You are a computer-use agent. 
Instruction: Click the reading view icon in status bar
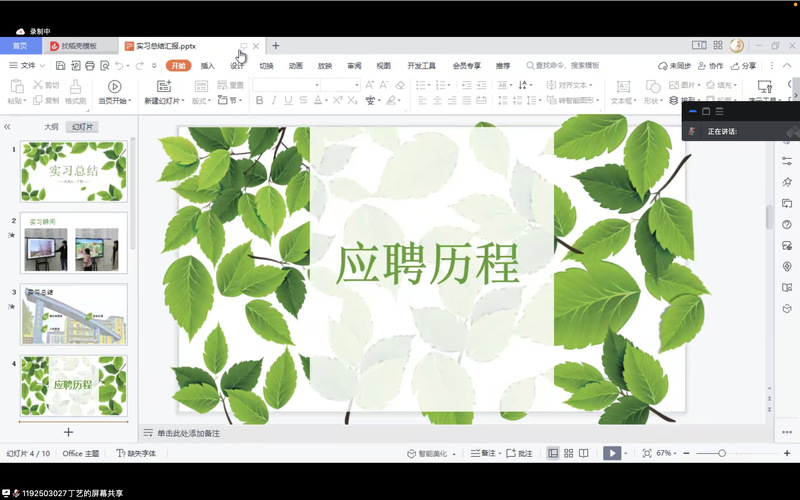[x=583, y=453]
